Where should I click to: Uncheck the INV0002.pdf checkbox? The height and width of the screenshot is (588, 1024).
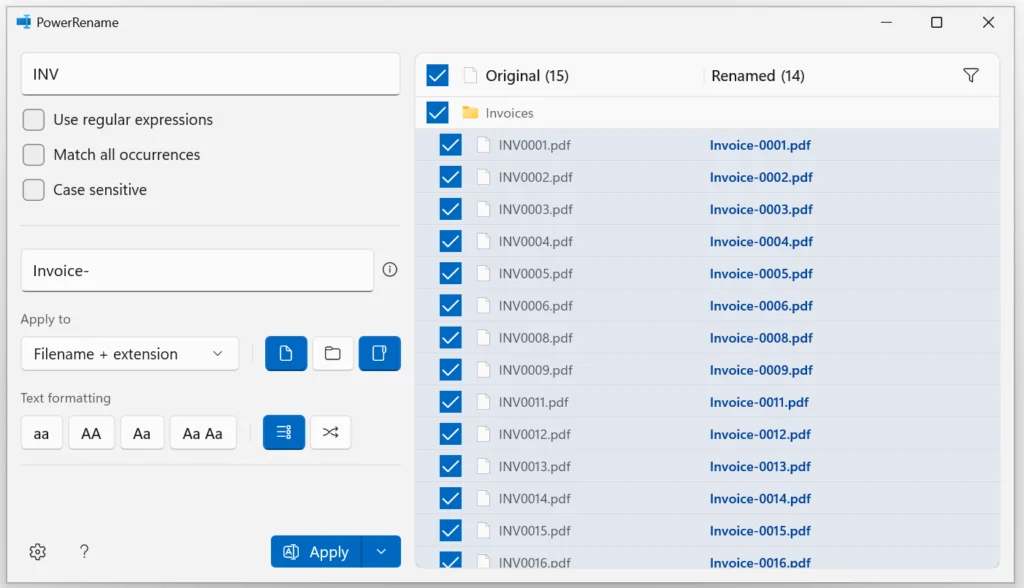coord(451,176)
